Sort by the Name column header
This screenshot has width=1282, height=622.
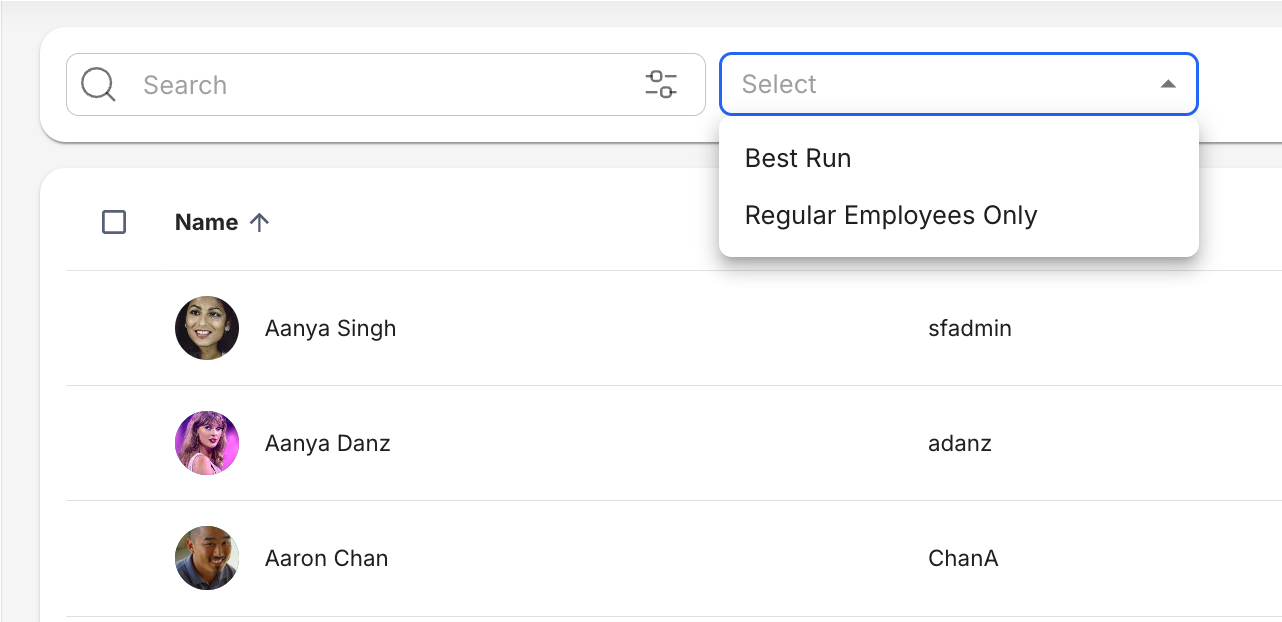(x=206, y=222)
